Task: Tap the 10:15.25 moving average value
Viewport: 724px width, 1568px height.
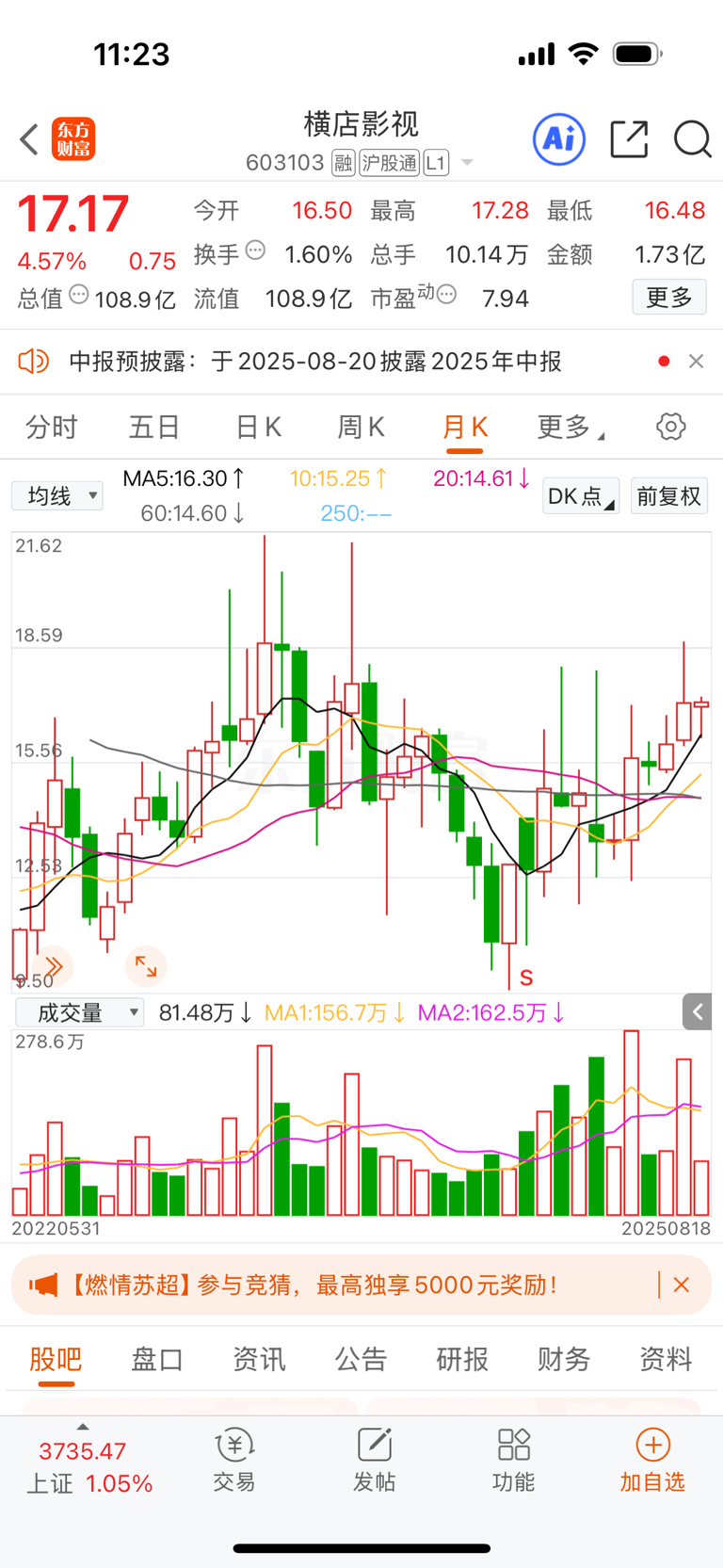Action: tap(338, 478)
